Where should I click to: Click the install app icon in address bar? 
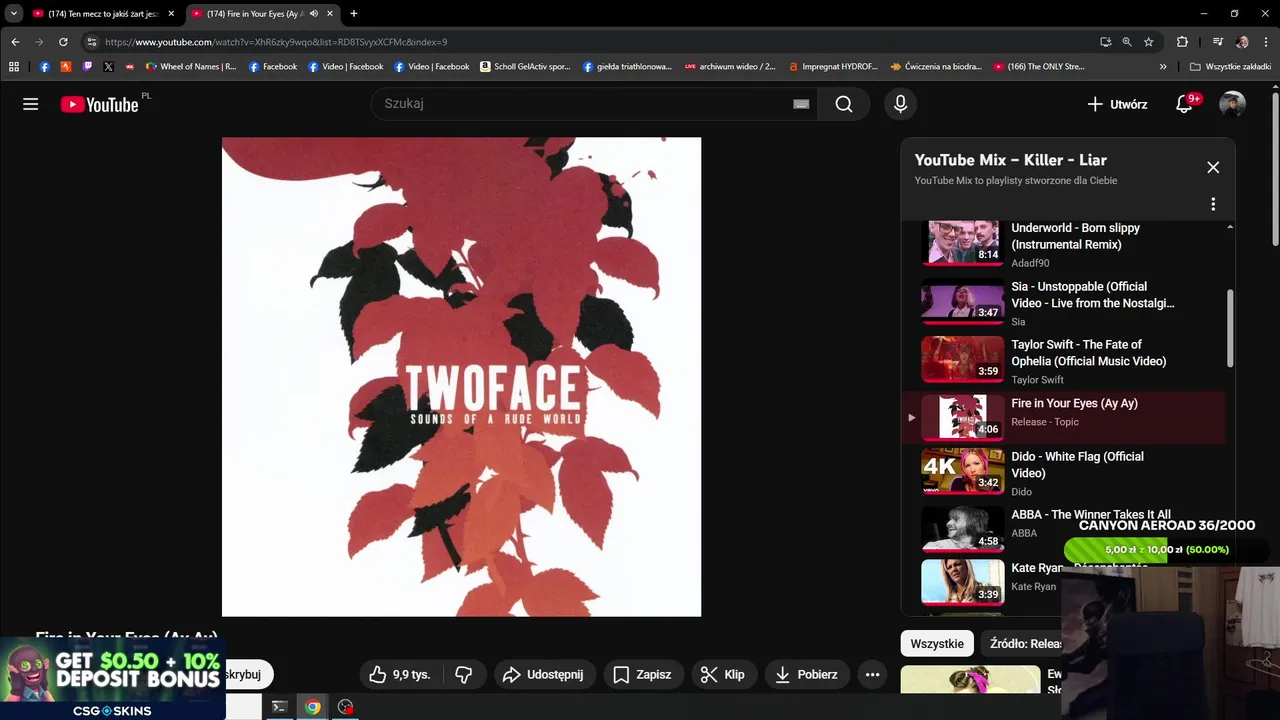coord(1105,42)
